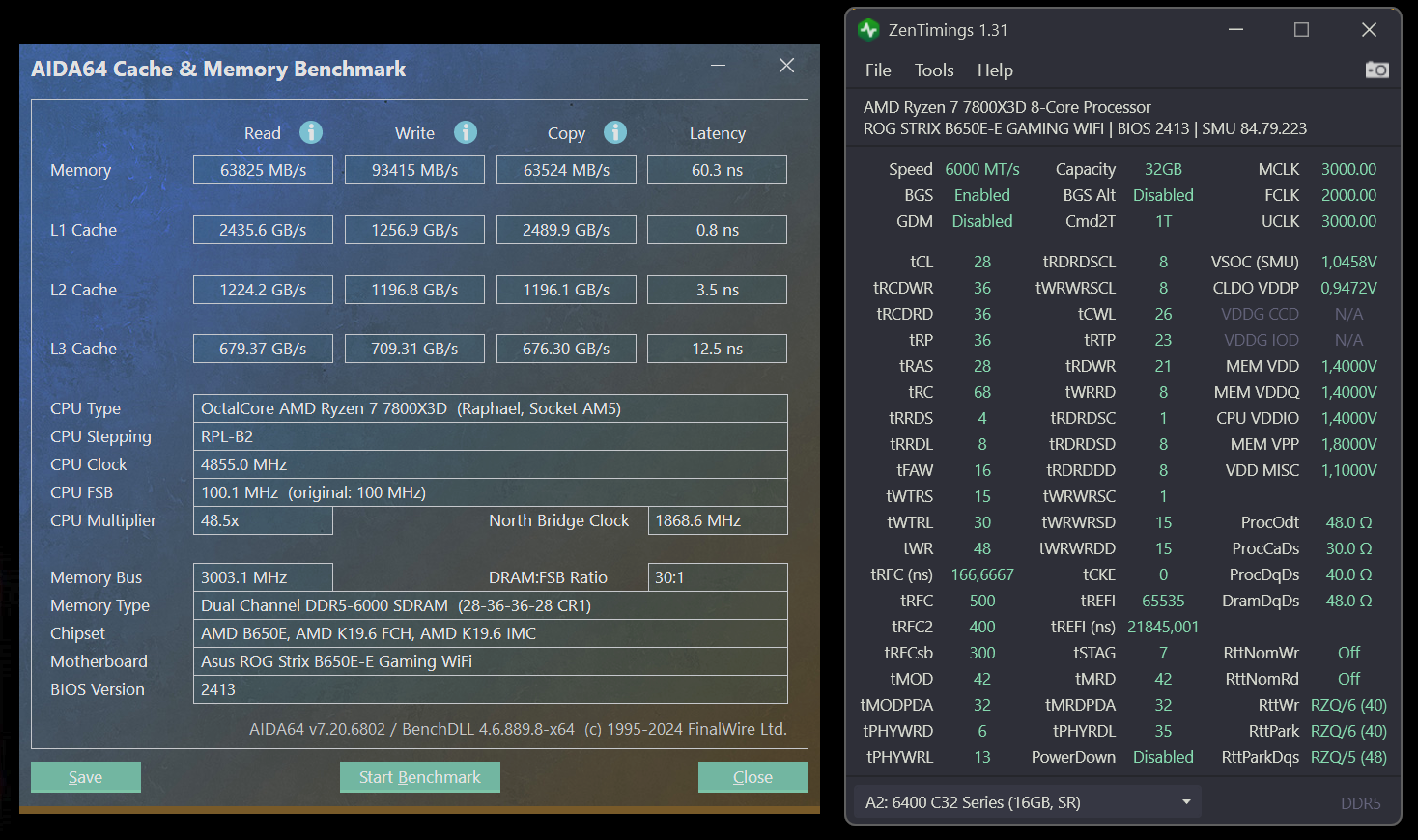This screenshot has width=1418, height=840.
Task: Minimize the AIDA64 benchmark window
Action: 718,65
